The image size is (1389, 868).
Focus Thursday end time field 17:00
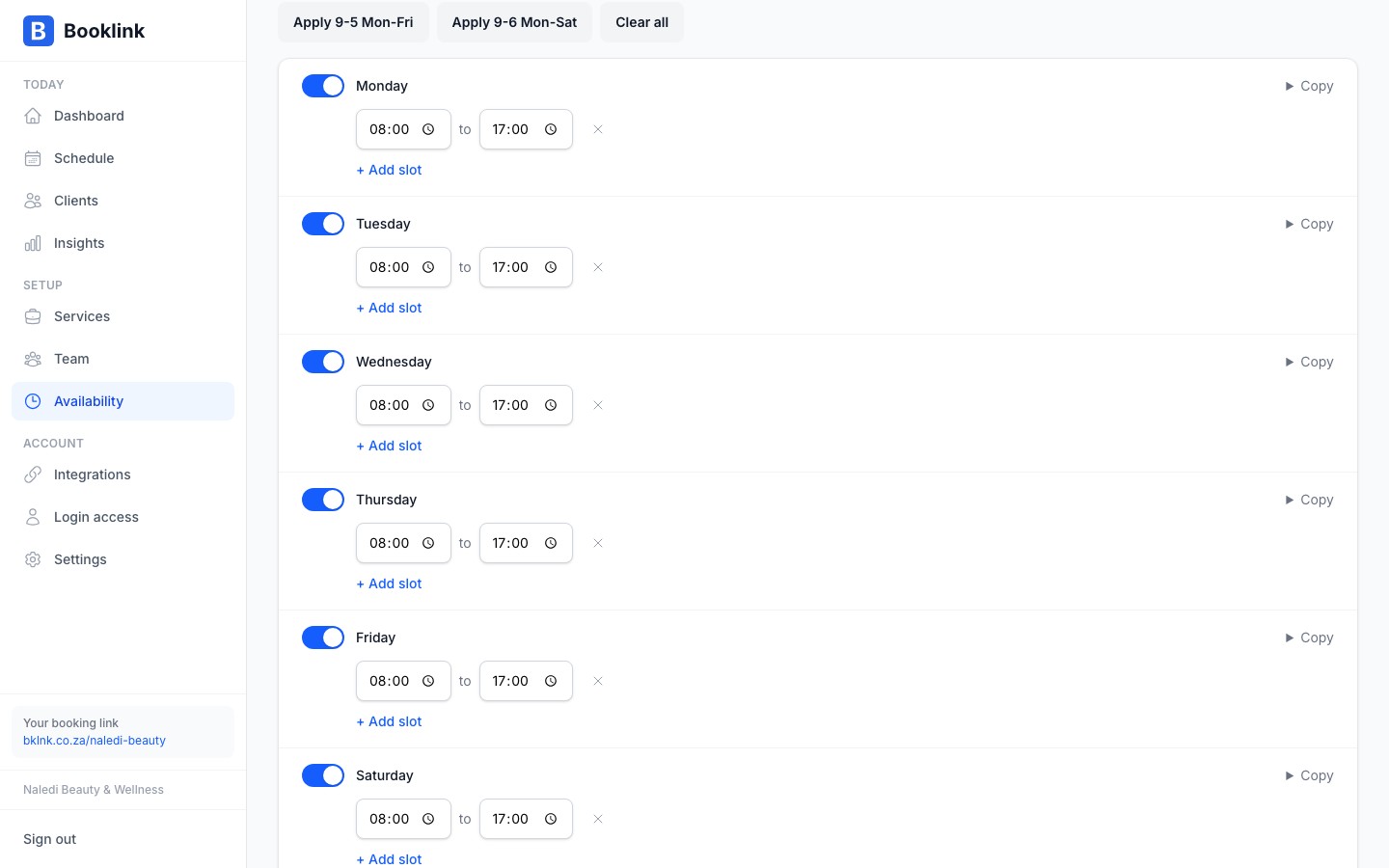(x=526, y=543)
